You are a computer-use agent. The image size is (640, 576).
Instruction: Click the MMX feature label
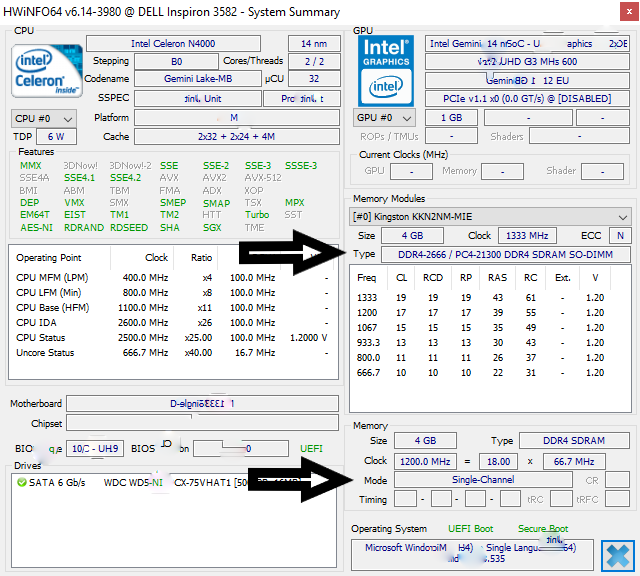coord(31,166)
